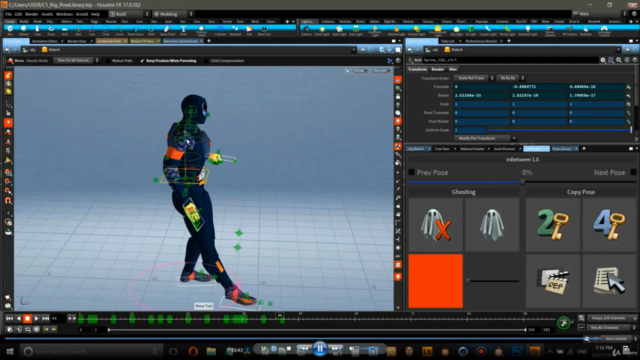Open the Modify Pre-Transform dropdown
The image size is (640, 360).
[485, 138]
